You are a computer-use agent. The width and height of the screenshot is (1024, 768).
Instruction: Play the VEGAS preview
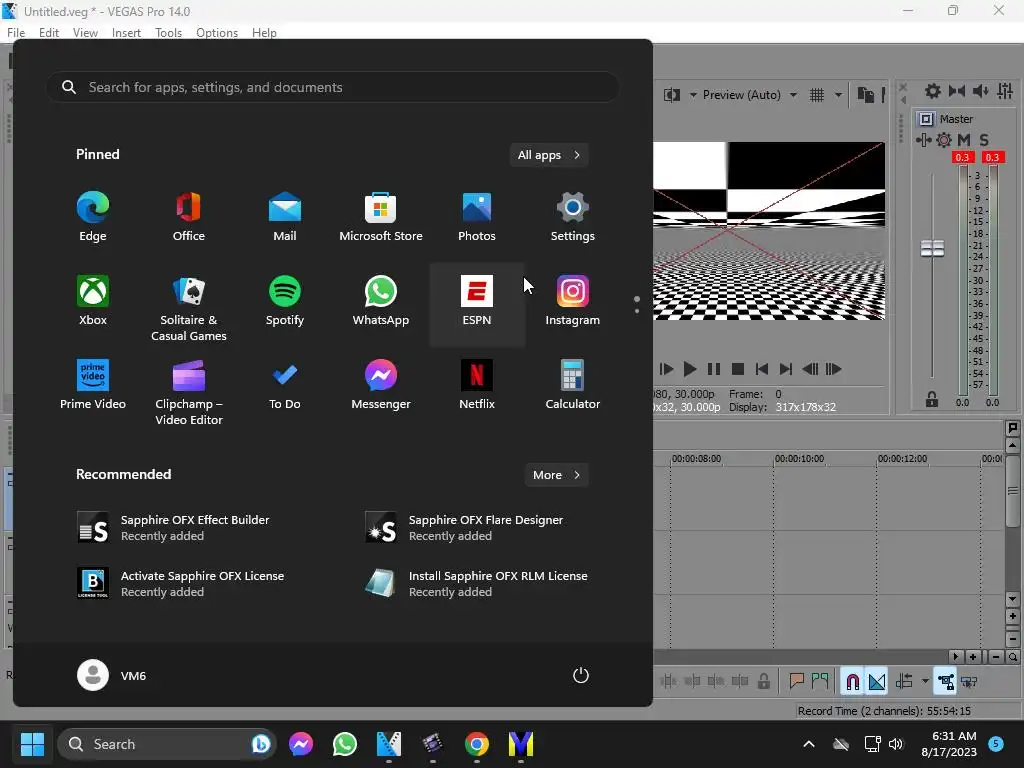click(x=690, y=369)
